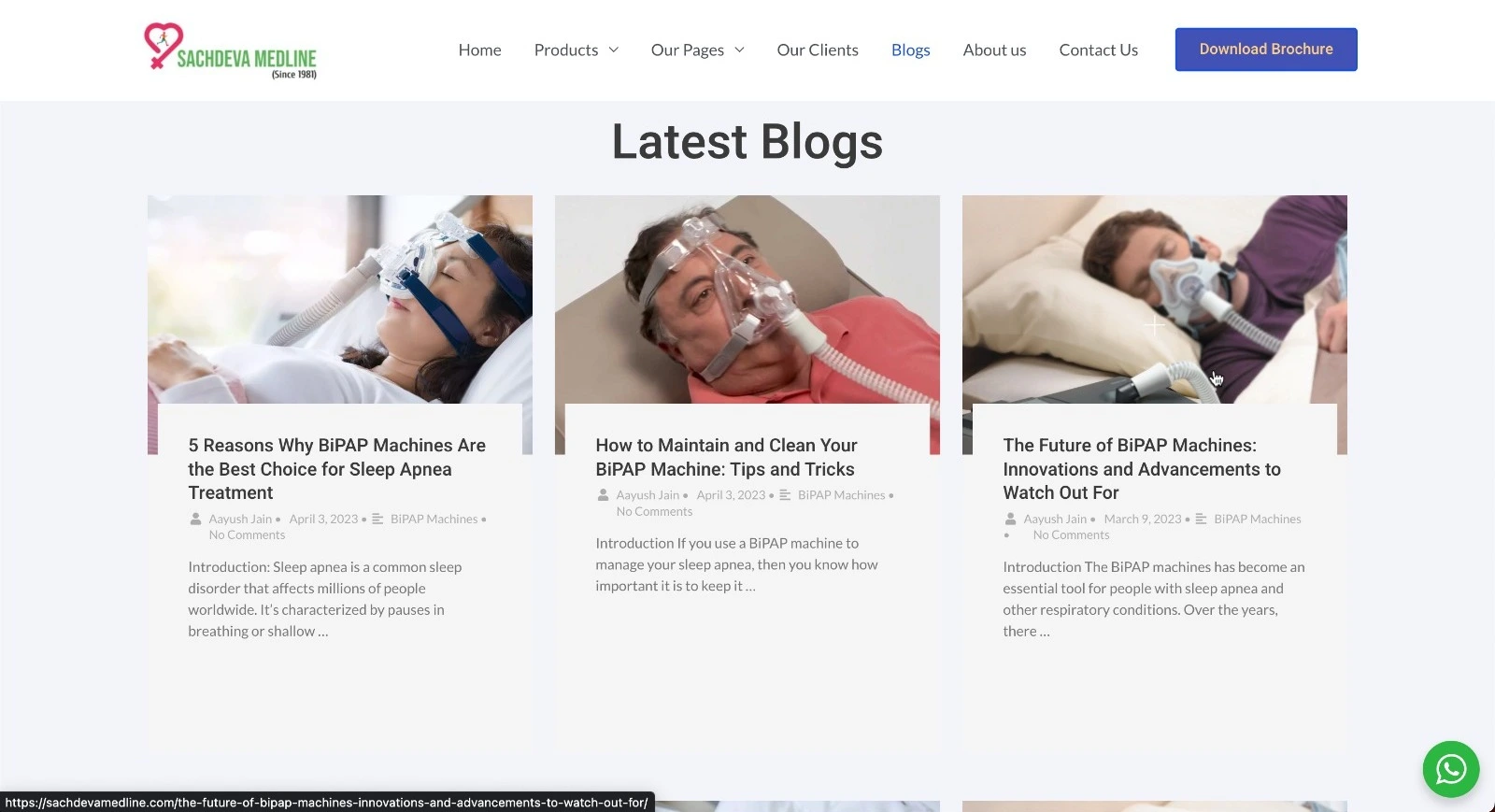The image size is (1495, 812).
Task: Click the author icon in the third blog card
Action: (x=1010, y=519)
